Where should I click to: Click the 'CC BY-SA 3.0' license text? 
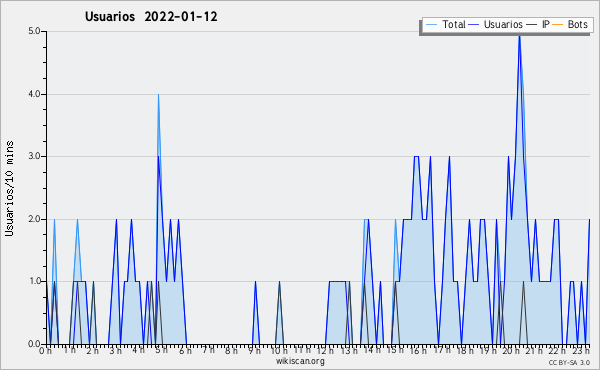569,362
